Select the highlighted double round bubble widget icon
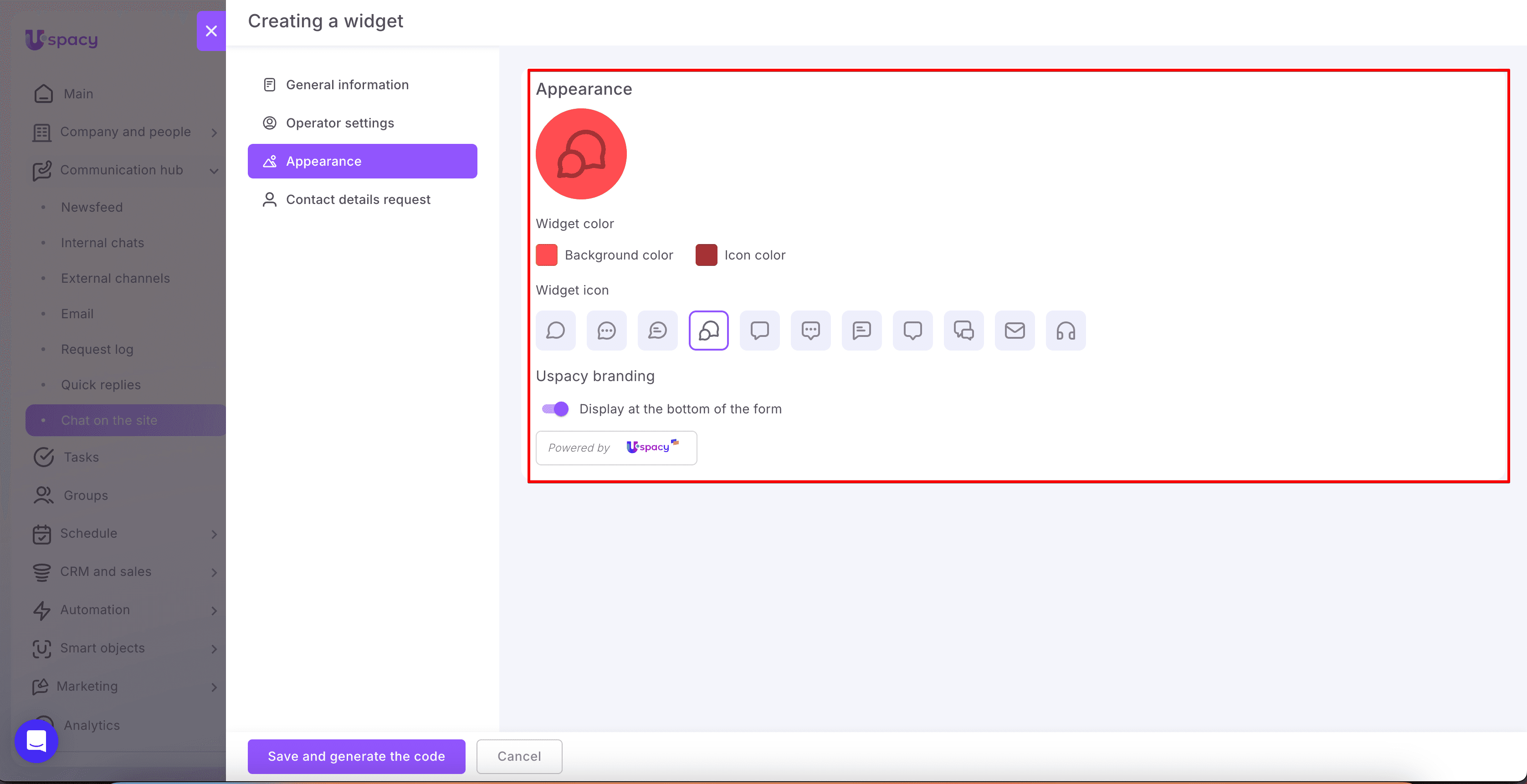This screenshot has width=1527, height=784. 708,330
